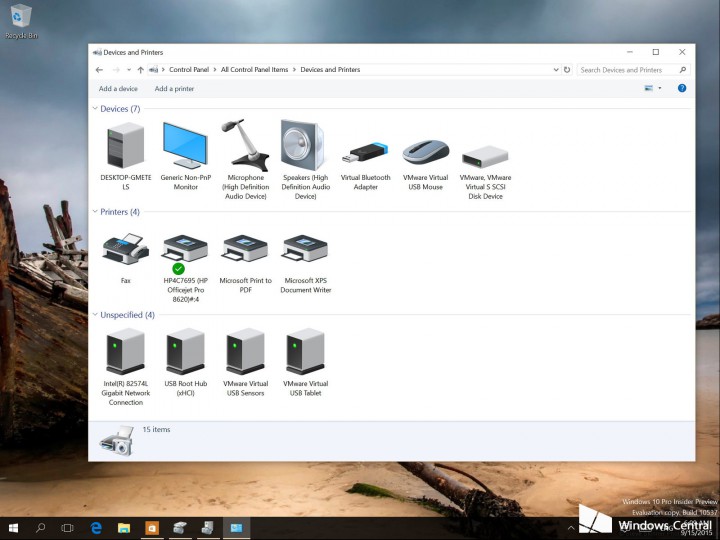Navigate to All Control Panel Items breadcrumb
The width and height of the screenshot is (720, 540).
click(x=254, y=70)
